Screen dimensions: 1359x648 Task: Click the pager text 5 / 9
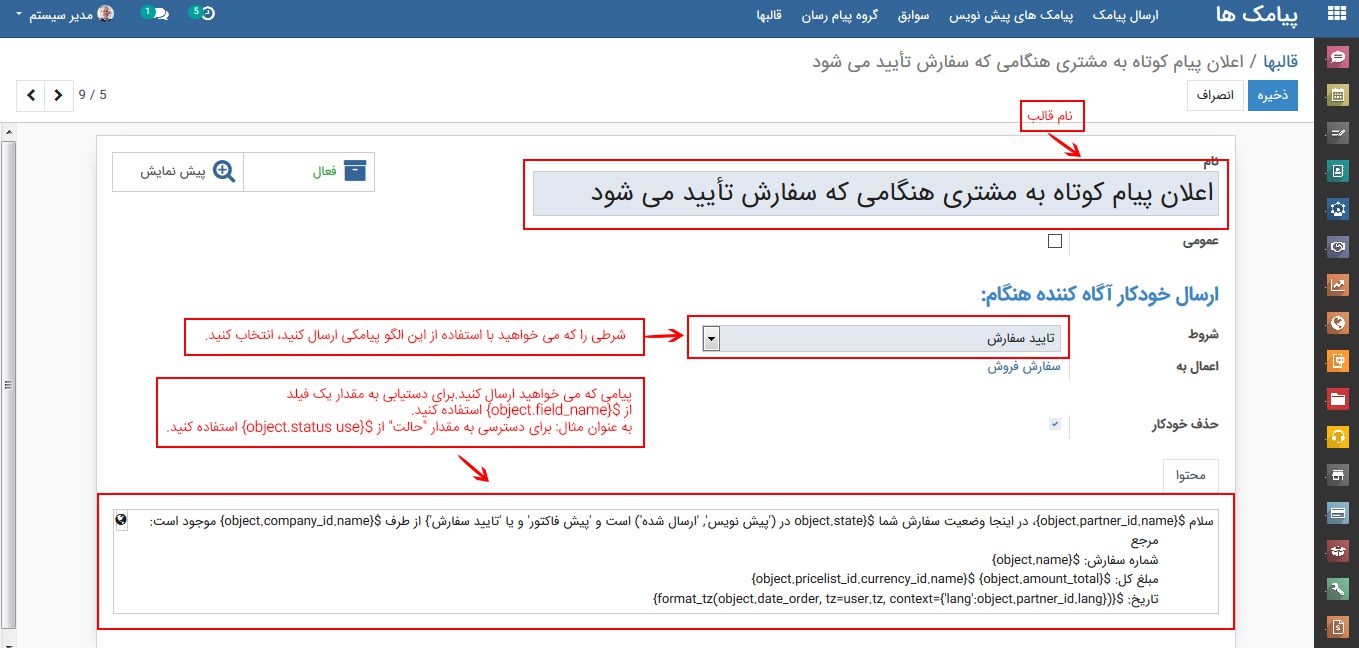92,95
